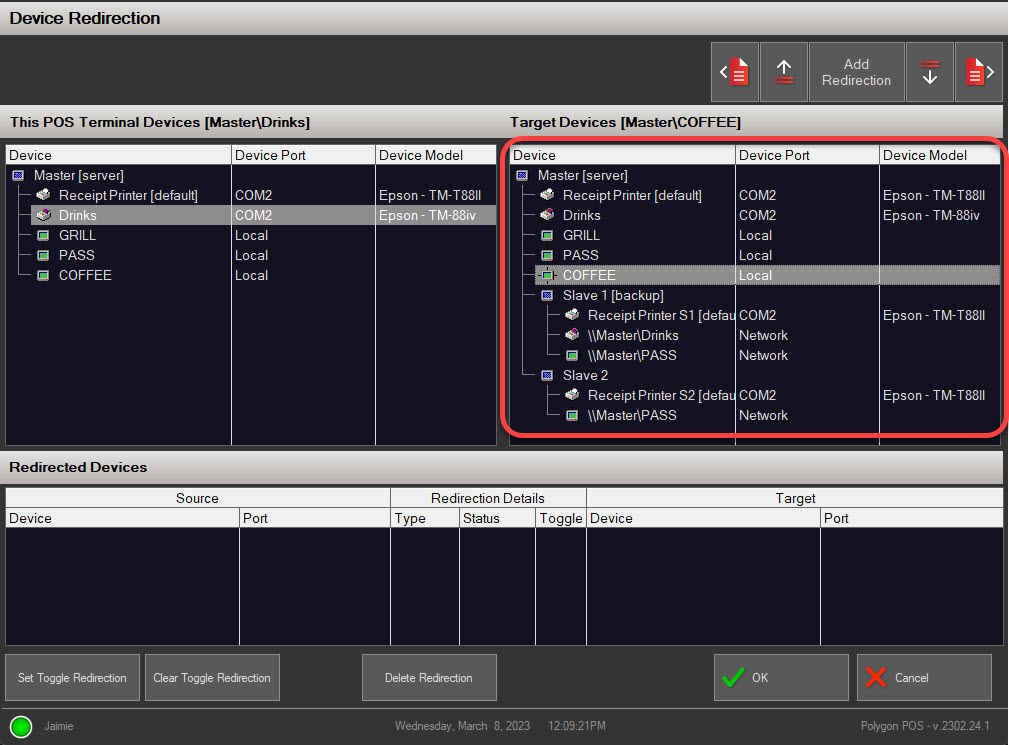Click Clear Toggle Redirection

211,677
